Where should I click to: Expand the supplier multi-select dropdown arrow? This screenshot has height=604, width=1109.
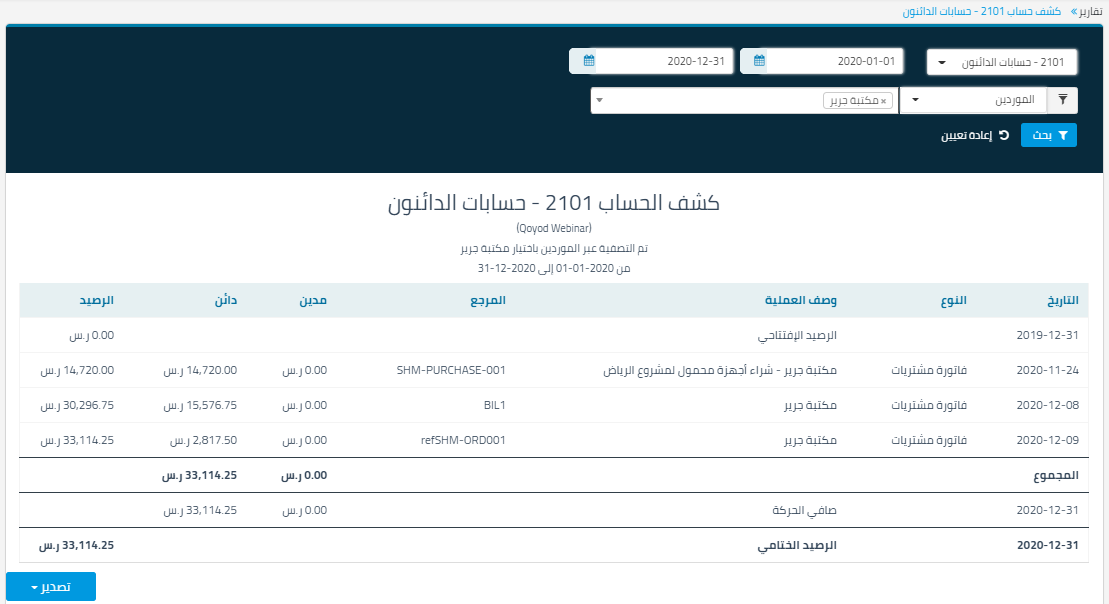click(x=598, y=101)
